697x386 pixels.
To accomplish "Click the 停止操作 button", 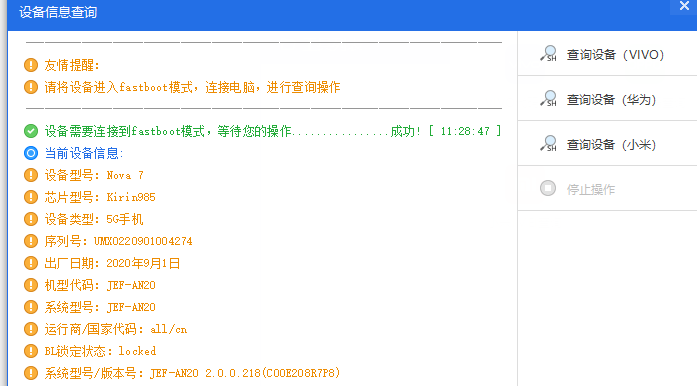I will [607, 189].
